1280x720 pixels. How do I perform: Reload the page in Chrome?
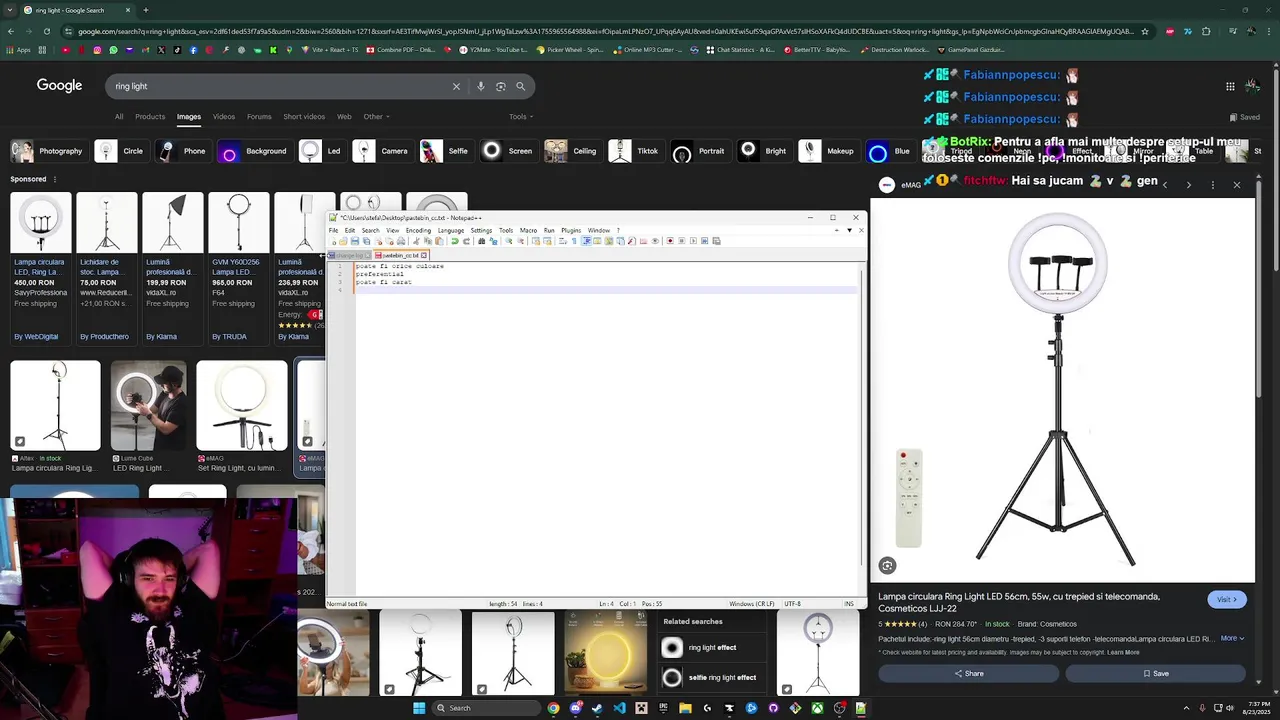[46, 31]
